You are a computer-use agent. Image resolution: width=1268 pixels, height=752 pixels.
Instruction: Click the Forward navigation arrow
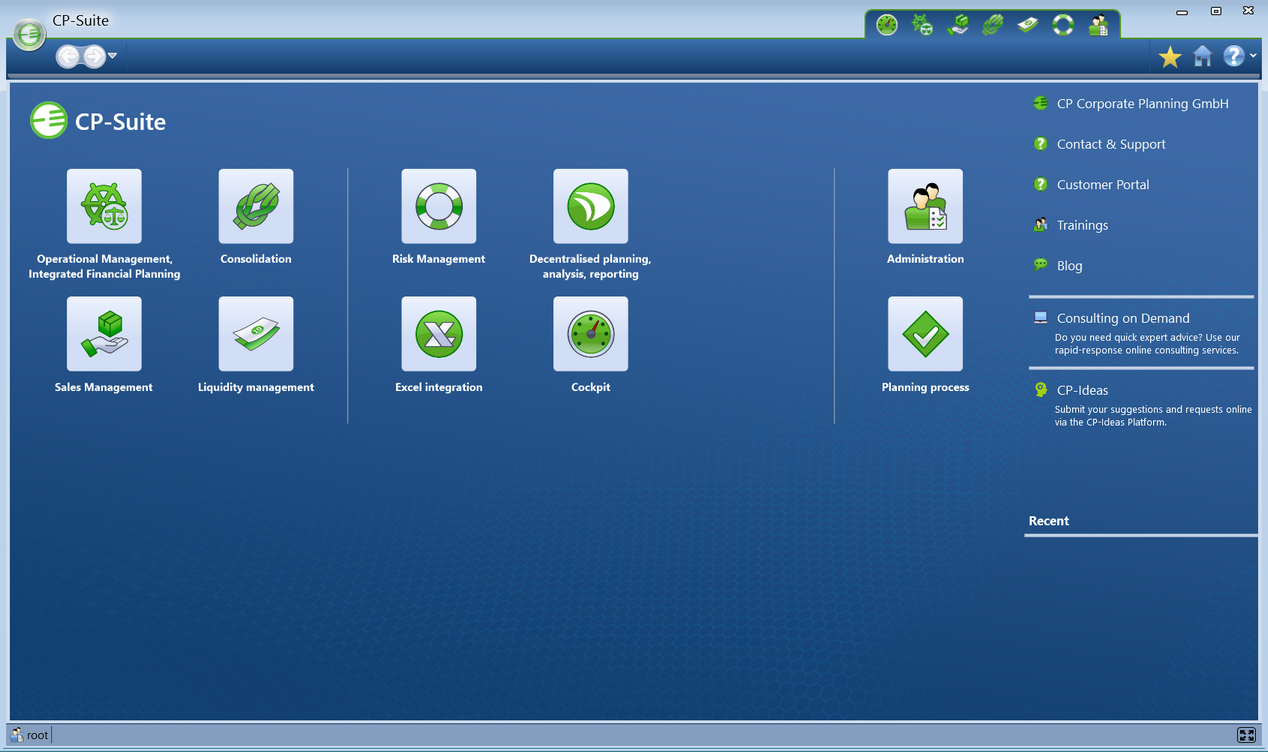click(x=93, y=56)
